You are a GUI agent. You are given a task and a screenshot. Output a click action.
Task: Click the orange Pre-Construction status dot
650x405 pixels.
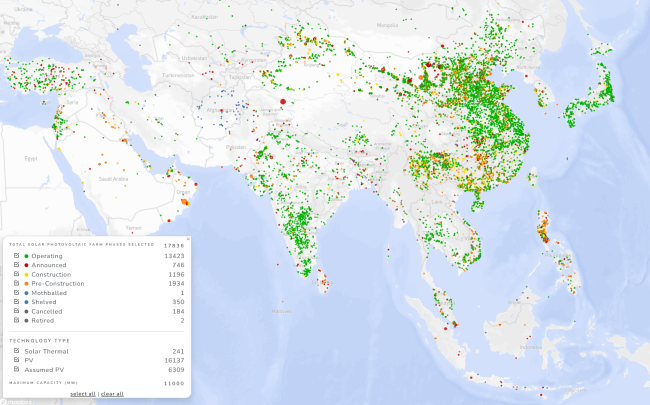[26, 284]
